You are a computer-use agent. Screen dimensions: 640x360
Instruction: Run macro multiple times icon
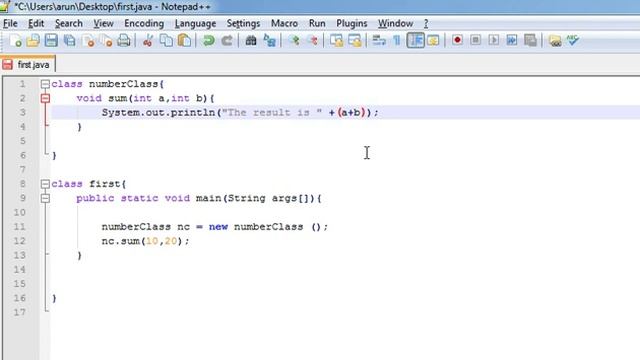[x=512, y=40]
